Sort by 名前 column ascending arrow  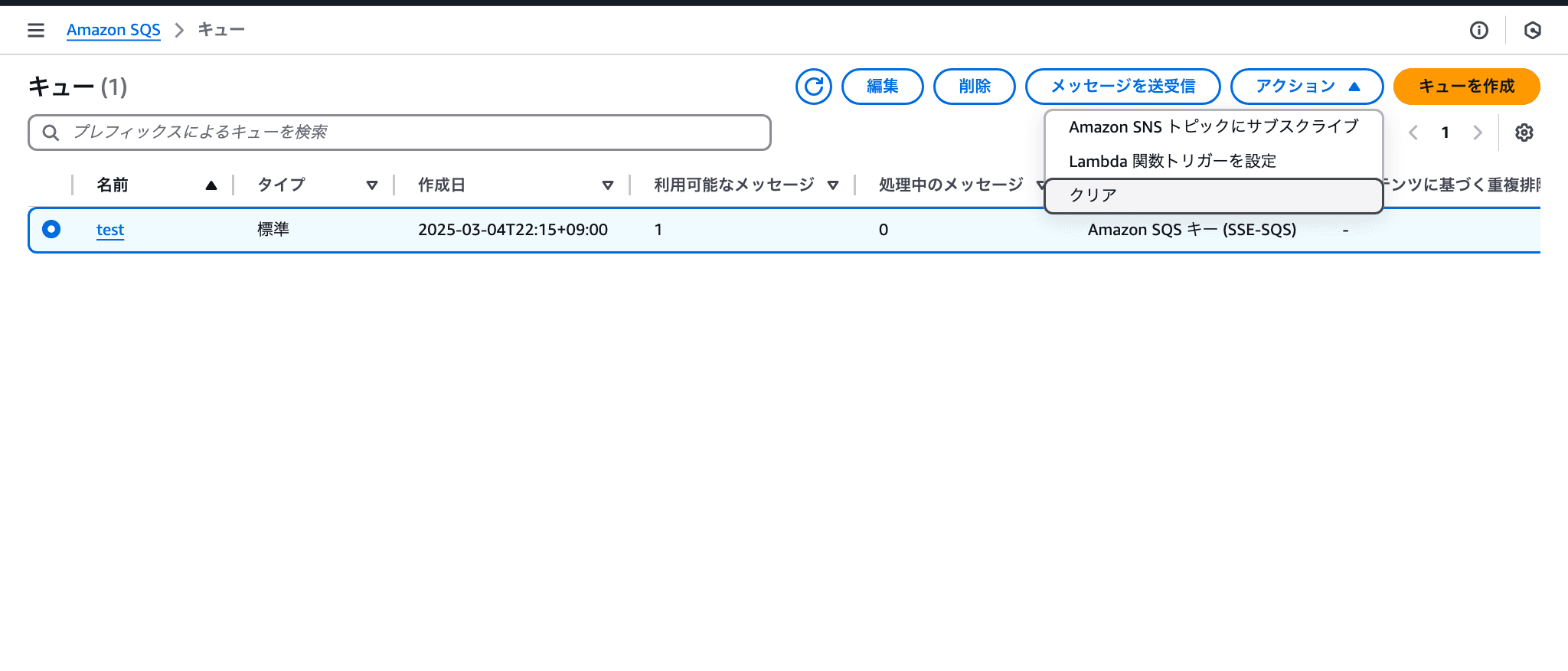coord(211,185)
